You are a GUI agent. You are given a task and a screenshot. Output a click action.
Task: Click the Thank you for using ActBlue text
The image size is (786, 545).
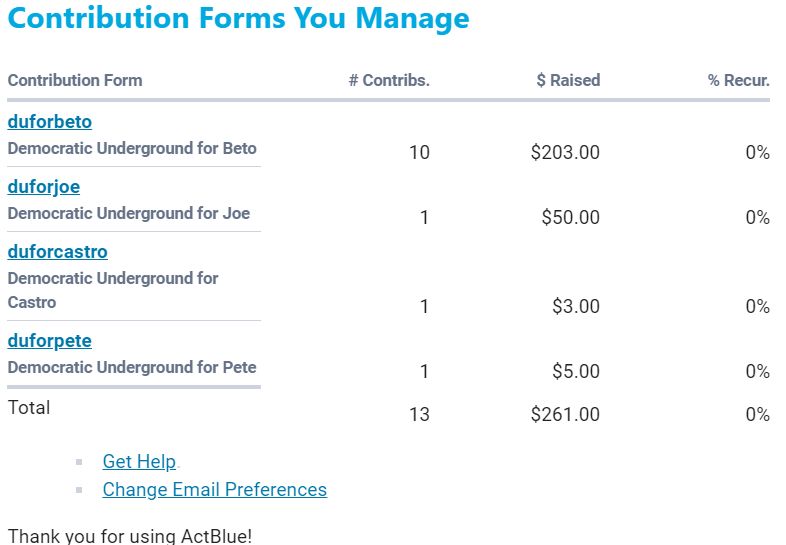(129, 536)
